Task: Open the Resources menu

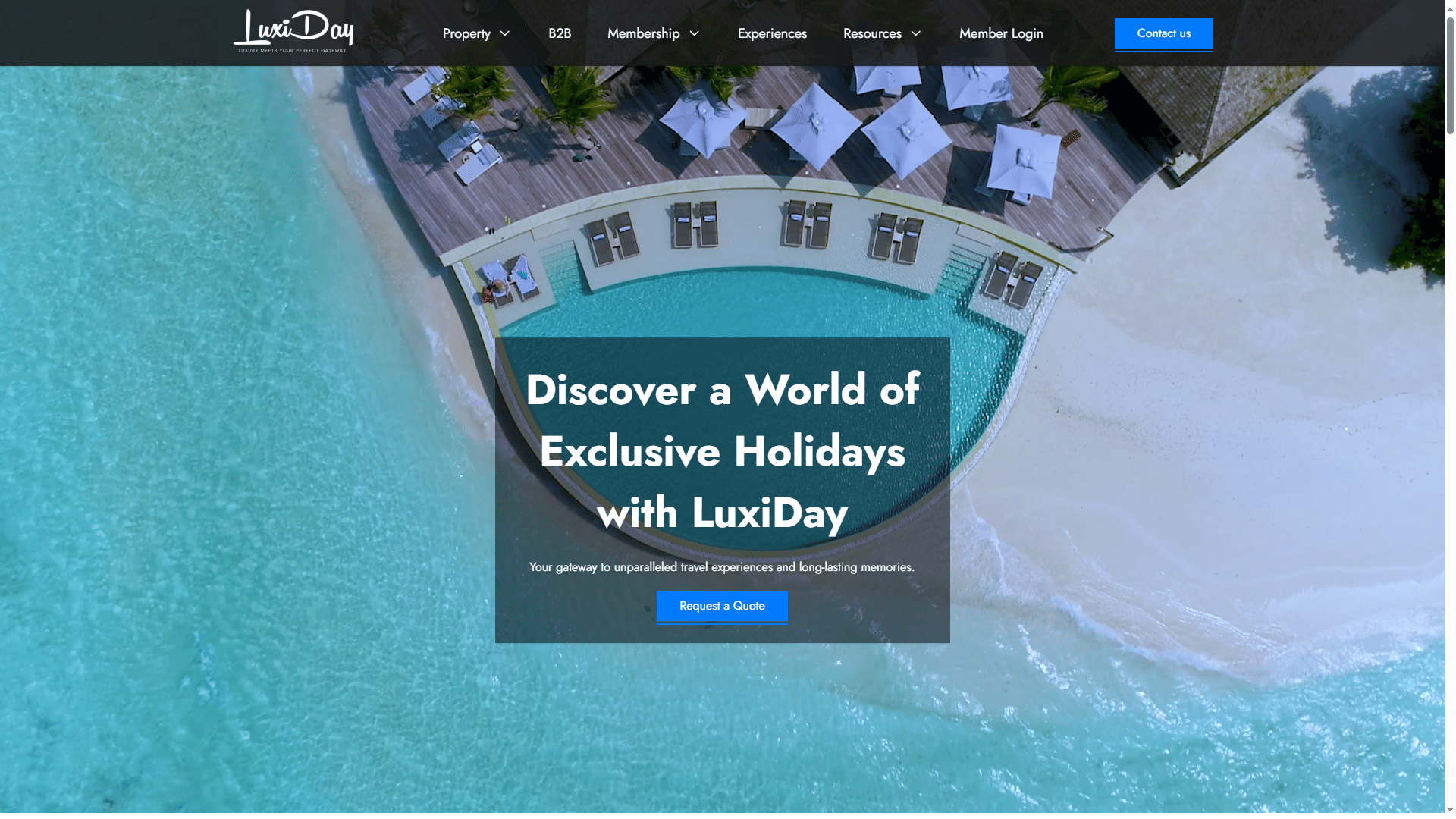Action: point(872,33)
